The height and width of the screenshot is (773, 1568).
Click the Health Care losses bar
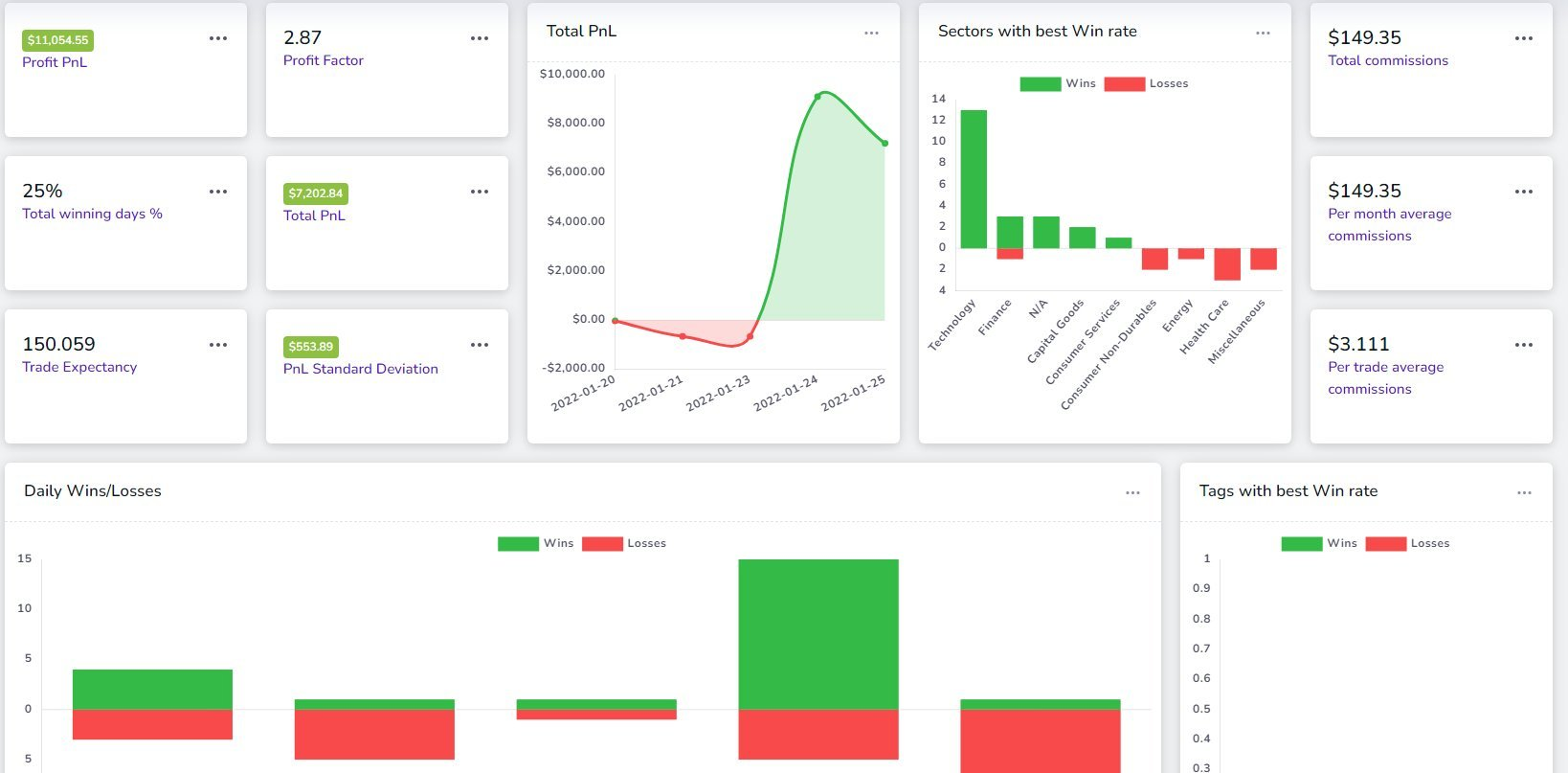pyautogui.click(x=1227, y=264)
